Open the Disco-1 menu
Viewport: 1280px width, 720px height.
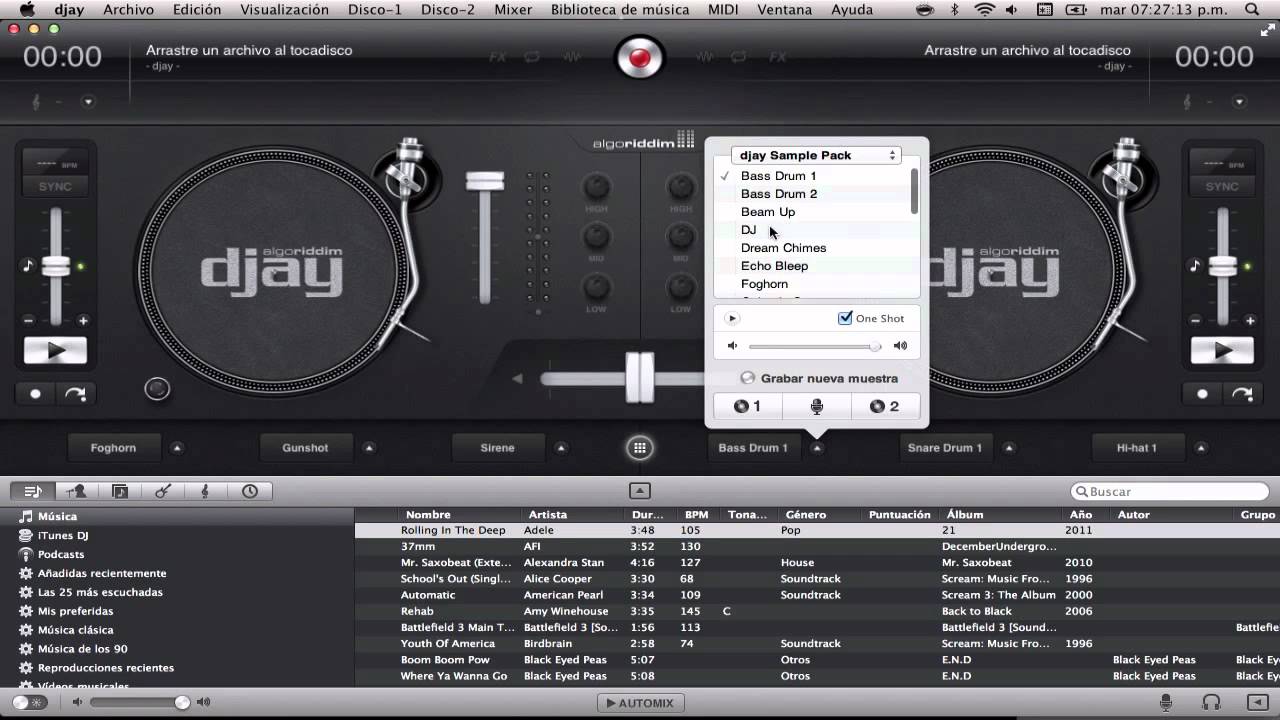(375, 10)
